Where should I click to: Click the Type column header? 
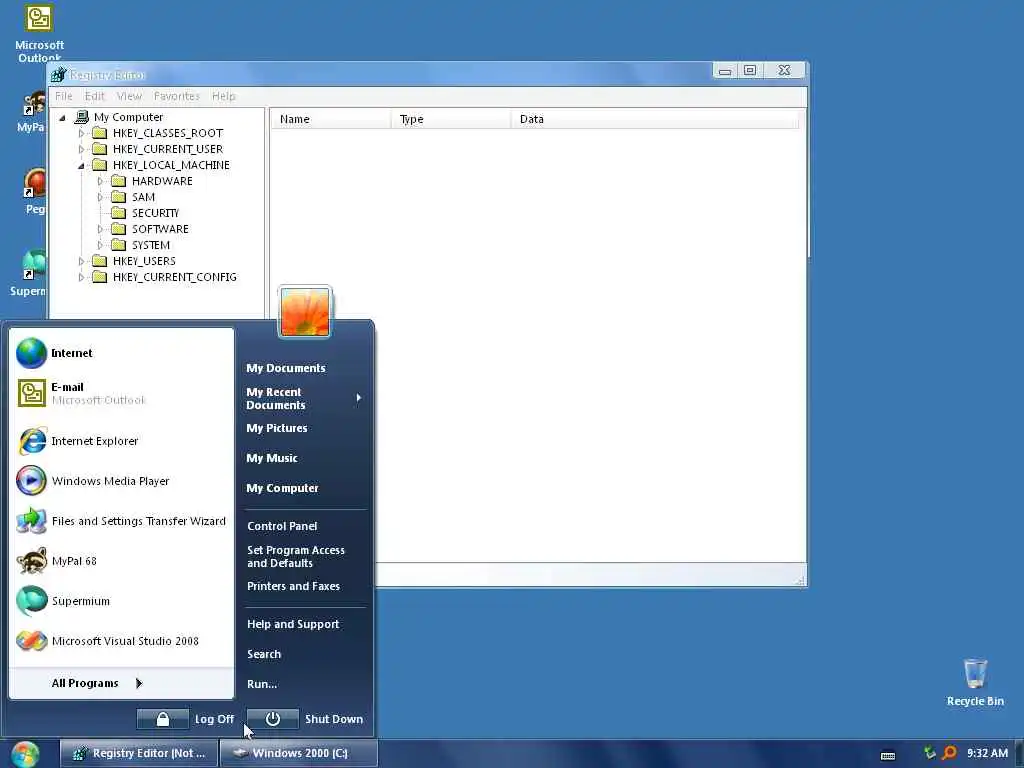[x=451, y=119]
